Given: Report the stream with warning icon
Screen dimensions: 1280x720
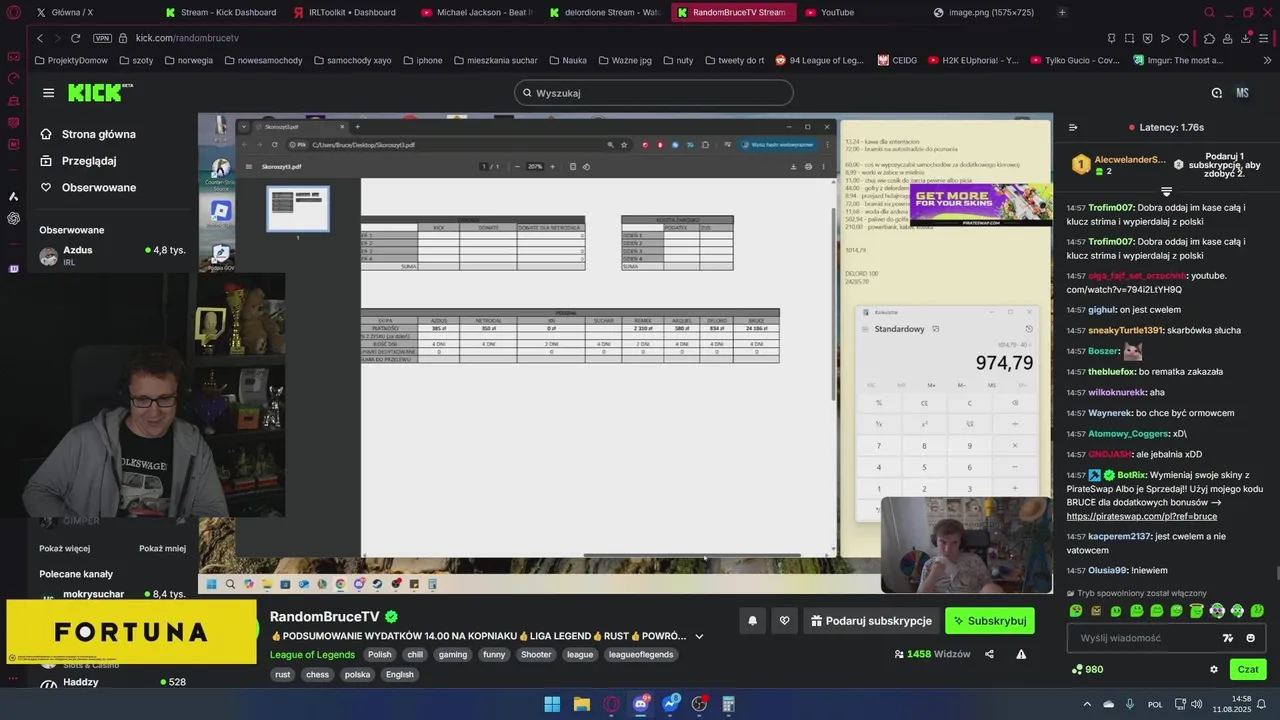Looking at the screenshot, I should tap(1021, 654).
